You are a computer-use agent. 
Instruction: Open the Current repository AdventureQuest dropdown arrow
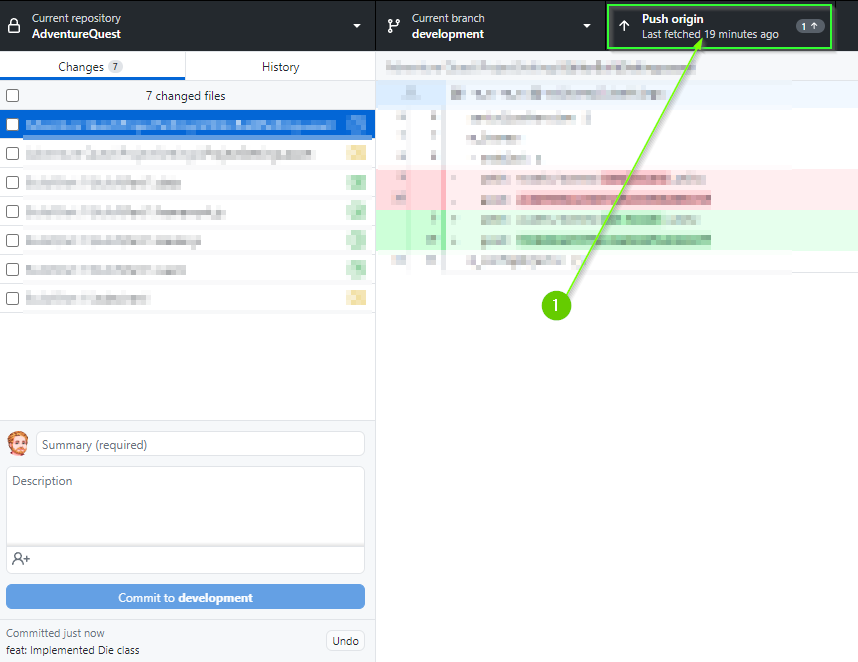point(357,26)
